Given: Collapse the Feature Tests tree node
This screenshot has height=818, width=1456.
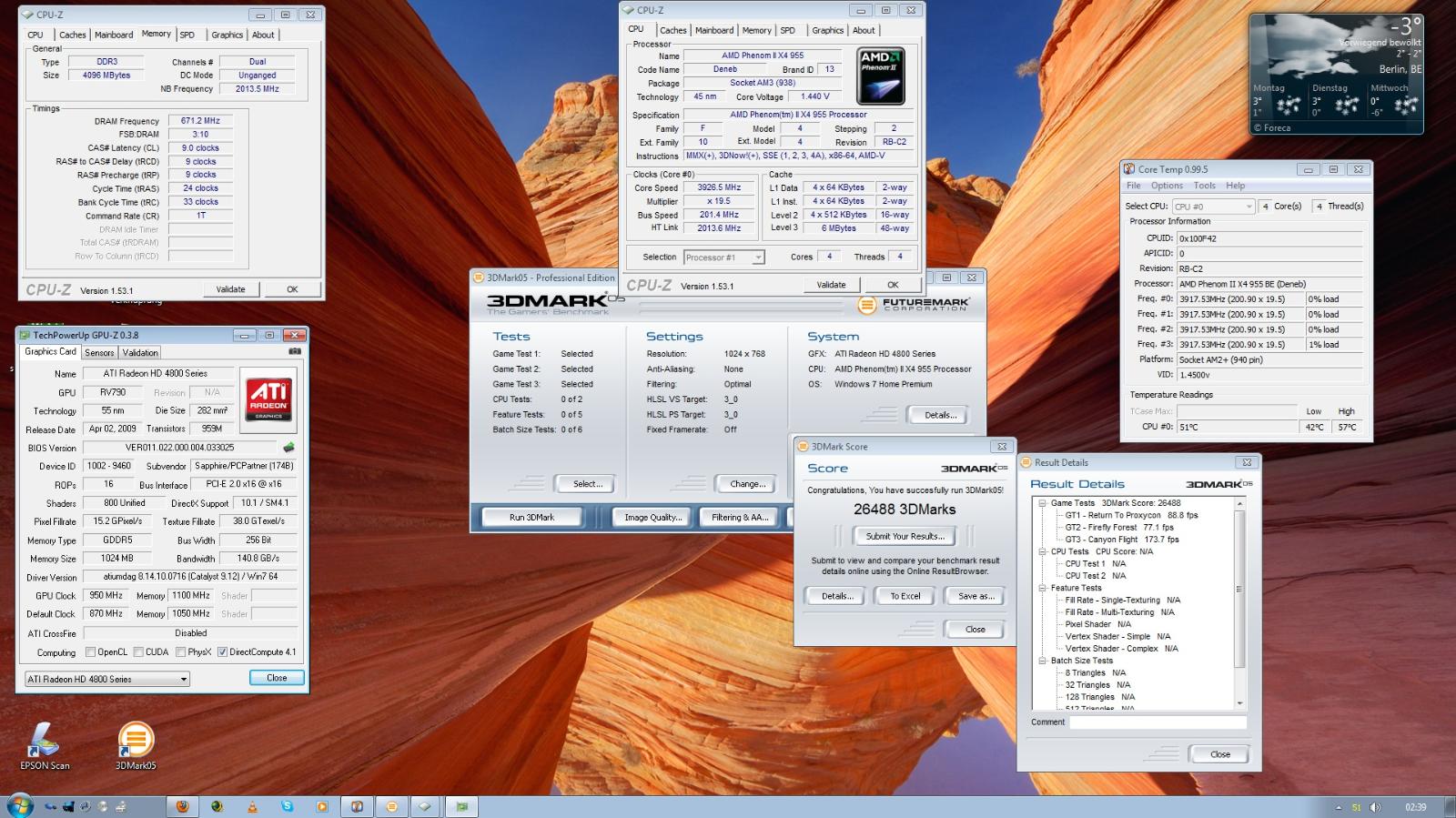Looking at the screenshot, I should coord(1042,588).
